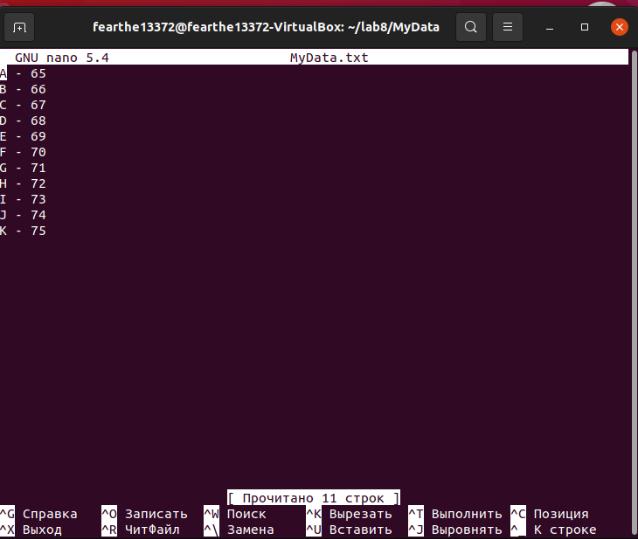Click the MyData.txt file name header
The image size is (638, 539).
[x=329, y=58]
